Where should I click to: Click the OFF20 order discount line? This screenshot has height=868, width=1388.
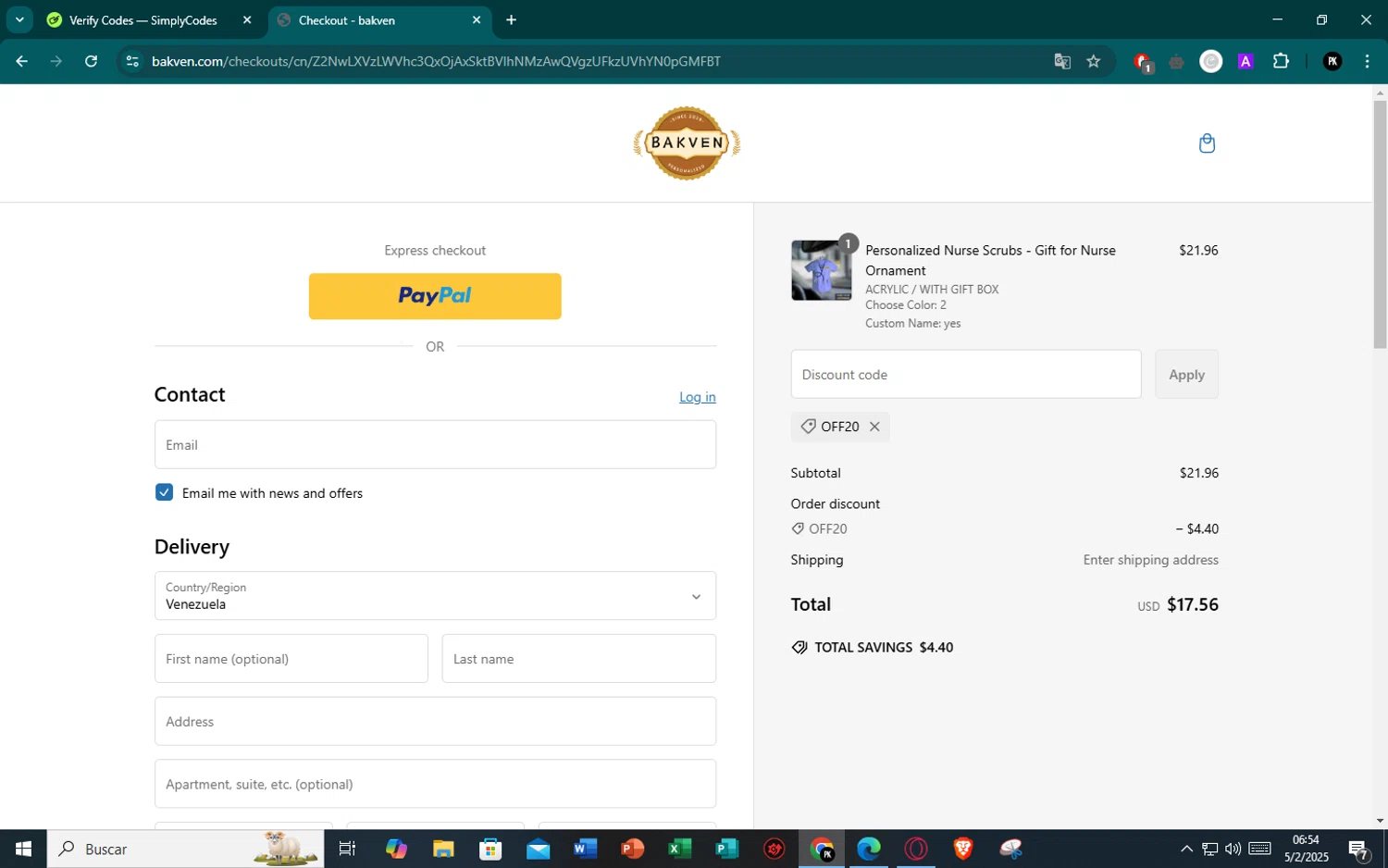[1005, 528]
